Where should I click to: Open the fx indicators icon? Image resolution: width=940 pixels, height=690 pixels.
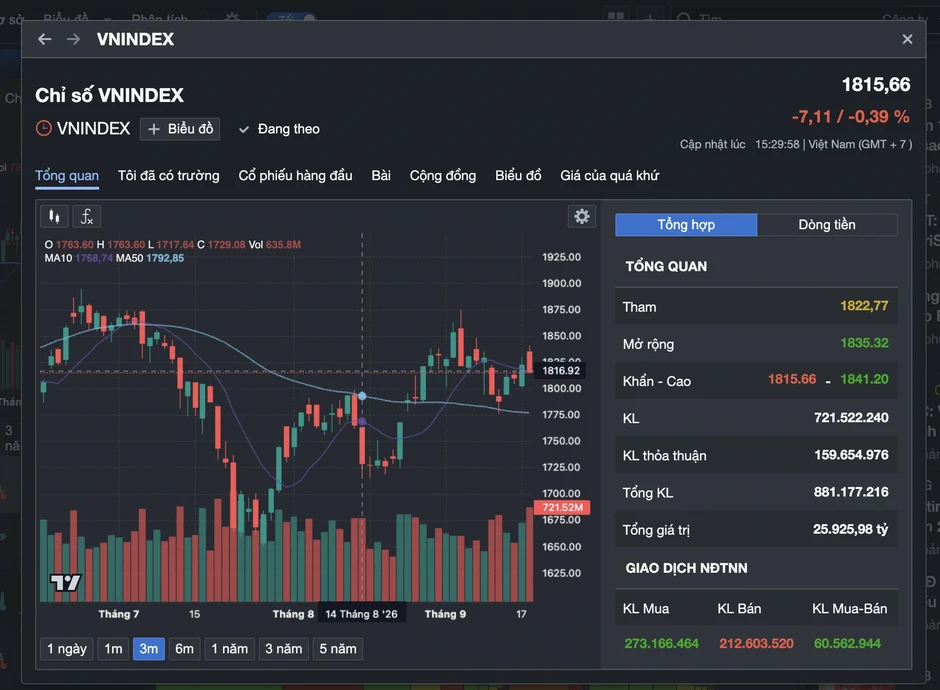coord(86,216)
